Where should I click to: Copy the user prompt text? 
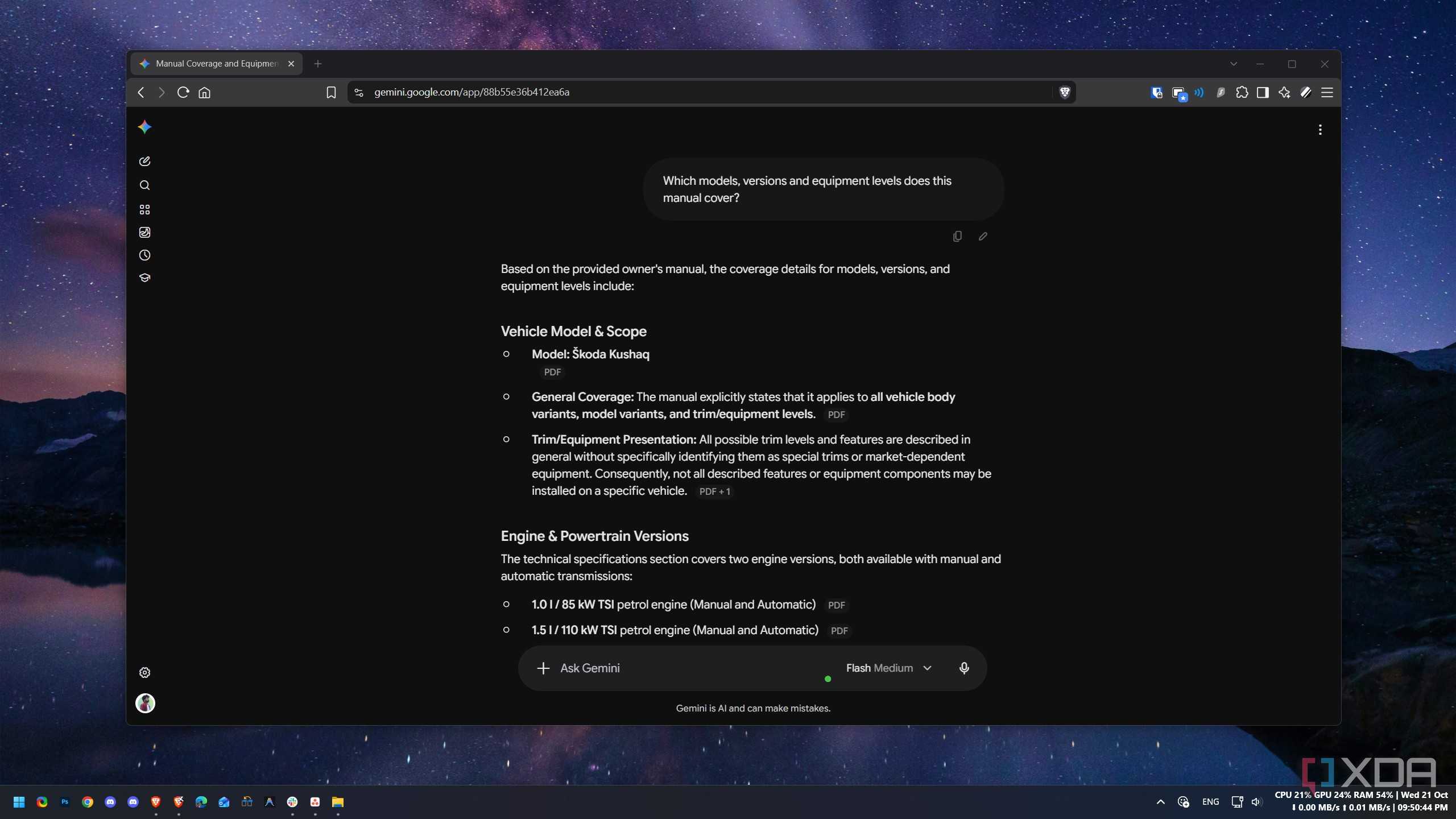(x=957, y=236)
